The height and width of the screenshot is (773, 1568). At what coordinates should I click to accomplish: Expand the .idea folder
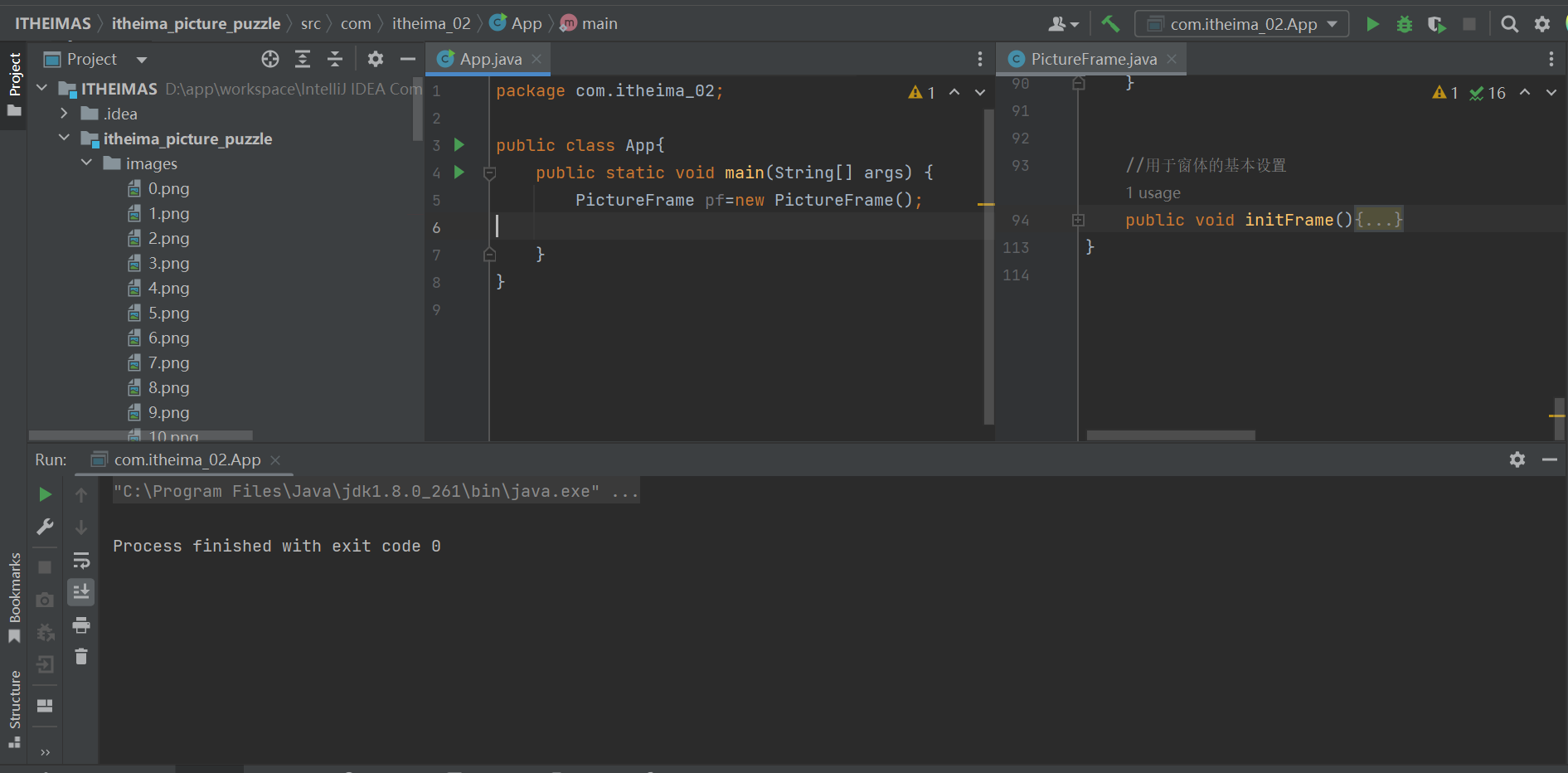[x=64, y=114]
